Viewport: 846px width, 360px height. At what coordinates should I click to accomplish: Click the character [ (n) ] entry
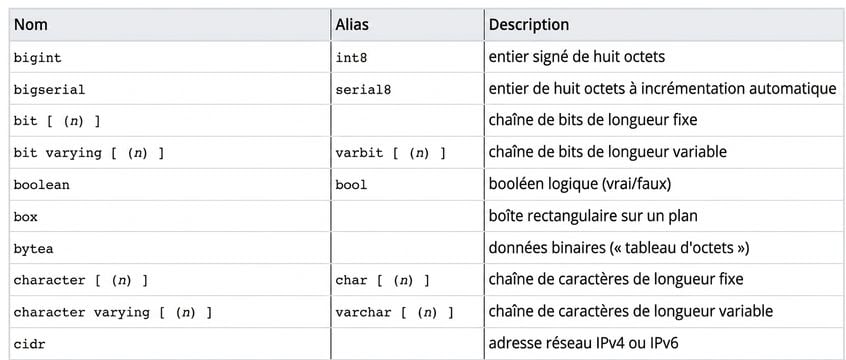(x=80, y=281)
